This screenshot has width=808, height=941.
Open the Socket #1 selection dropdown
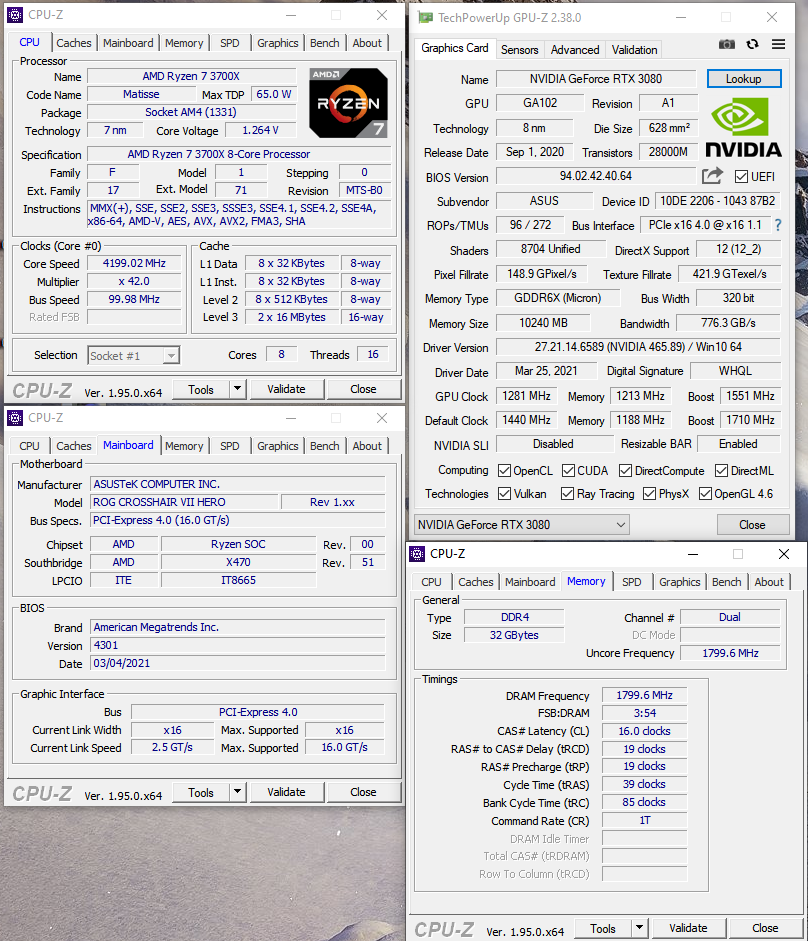click(x=133, y=355)
